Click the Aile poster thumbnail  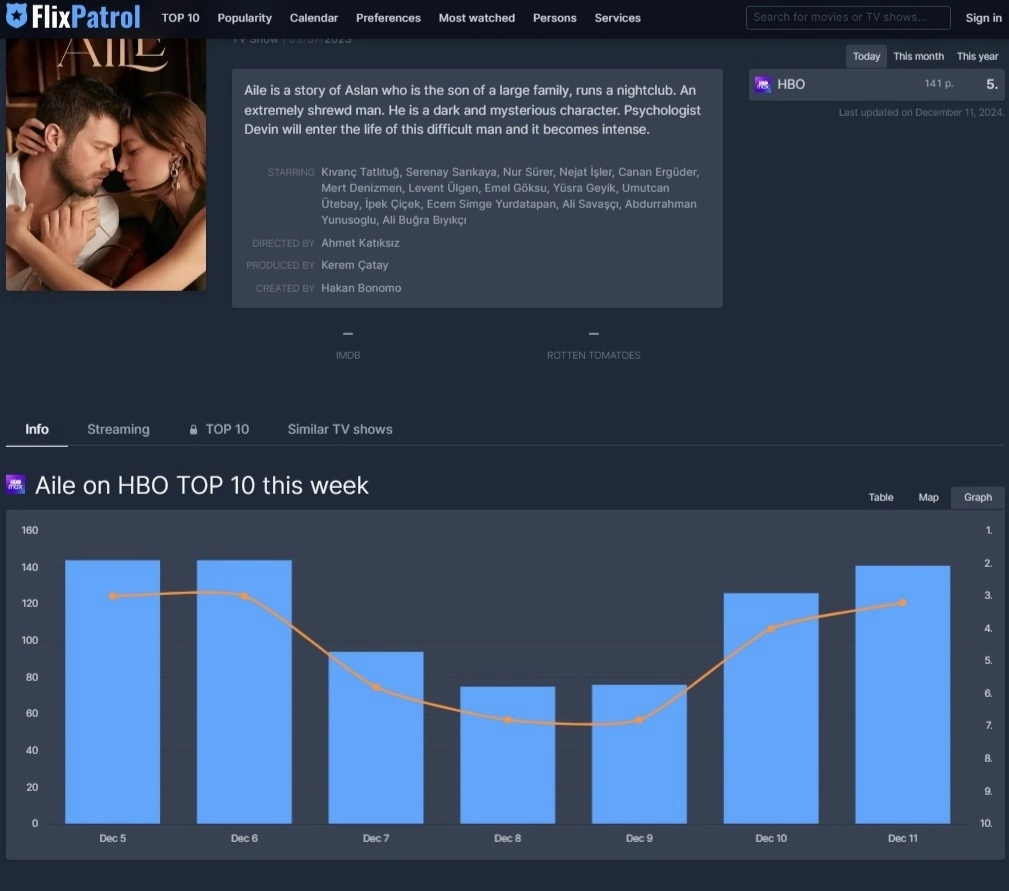106,165
